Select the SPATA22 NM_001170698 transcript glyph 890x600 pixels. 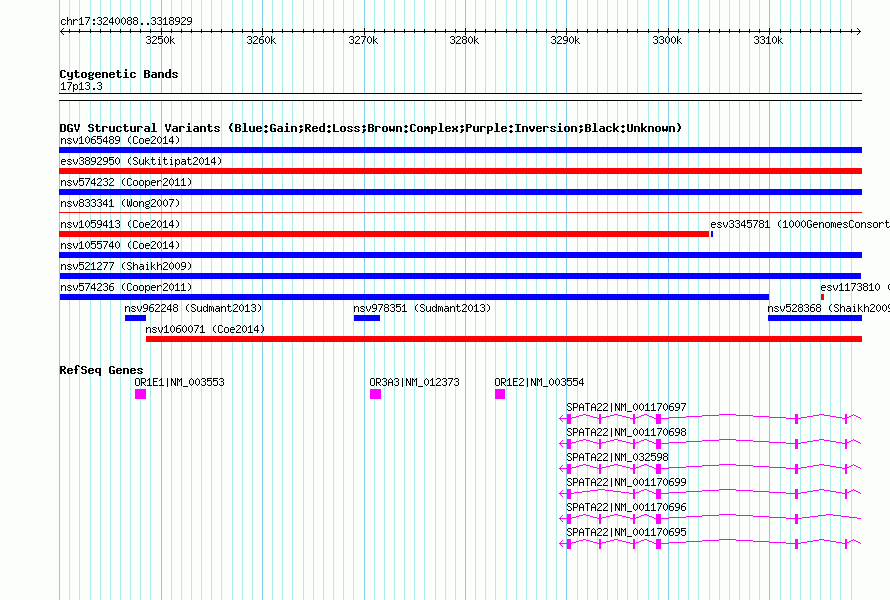[x=710, y=444]
